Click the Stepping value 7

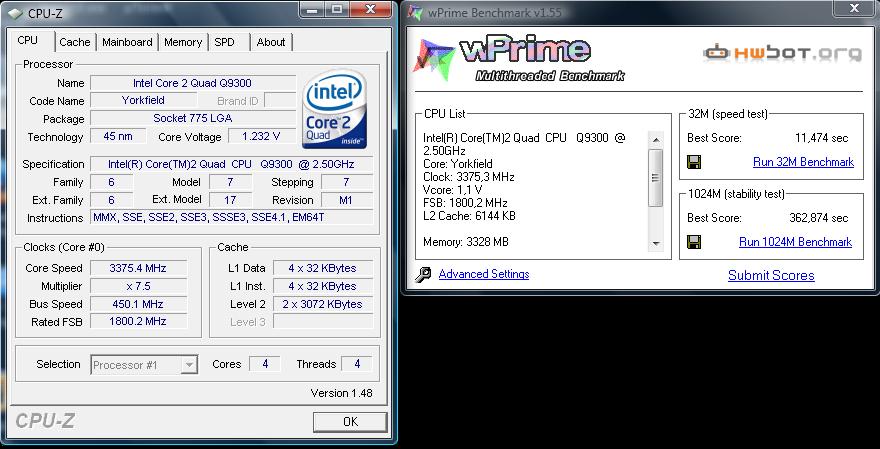[x=347, y=182]
